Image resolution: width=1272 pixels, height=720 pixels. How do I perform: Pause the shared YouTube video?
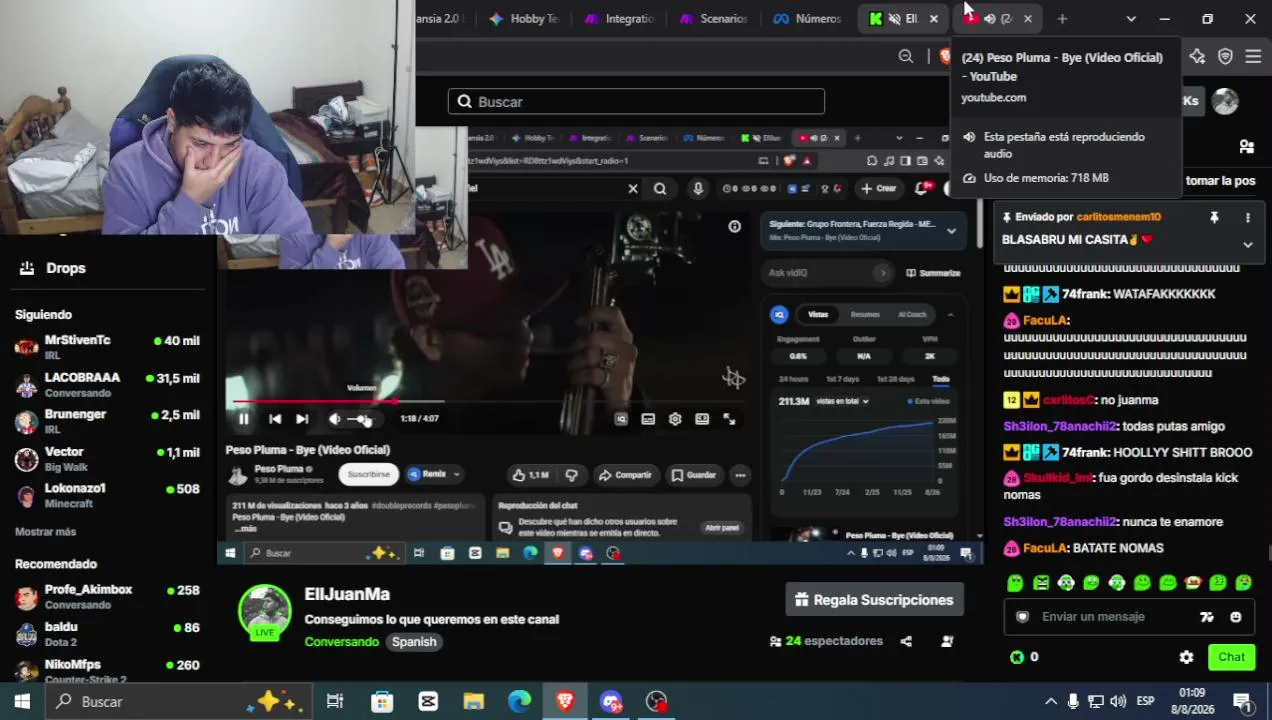243,419
